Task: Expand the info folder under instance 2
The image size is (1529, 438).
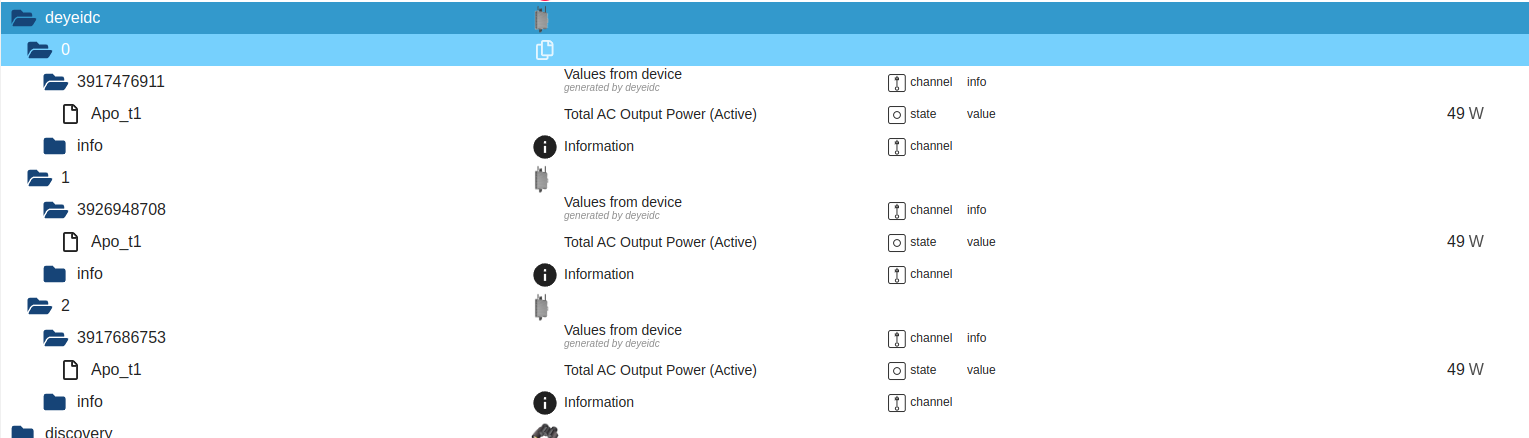Action: [55, 402]
